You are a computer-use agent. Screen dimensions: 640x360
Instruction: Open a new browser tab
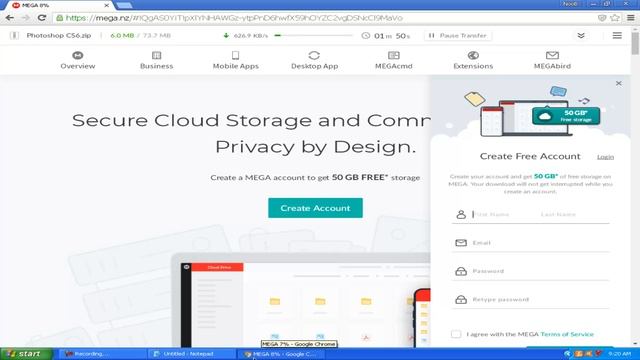point(124,5)
